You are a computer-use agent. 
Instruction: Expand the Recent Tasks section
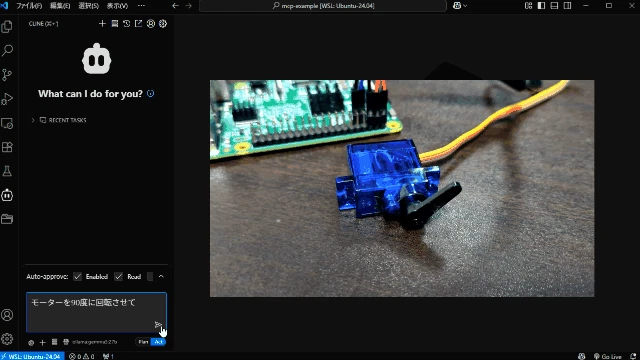tap(59, 120)
